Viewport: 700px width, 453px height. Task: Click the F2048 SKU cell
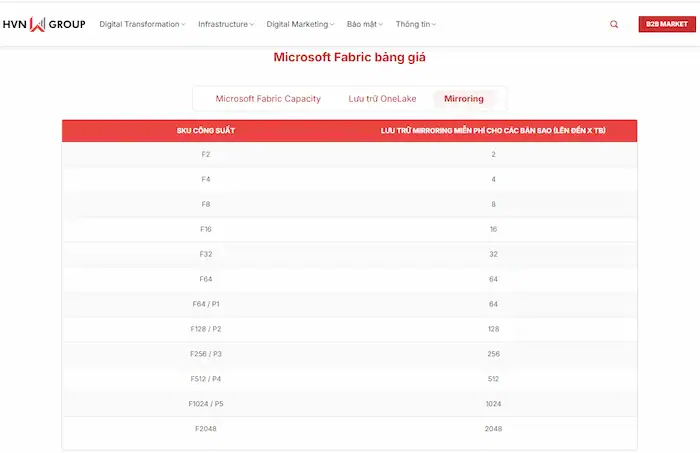[206, 428]
